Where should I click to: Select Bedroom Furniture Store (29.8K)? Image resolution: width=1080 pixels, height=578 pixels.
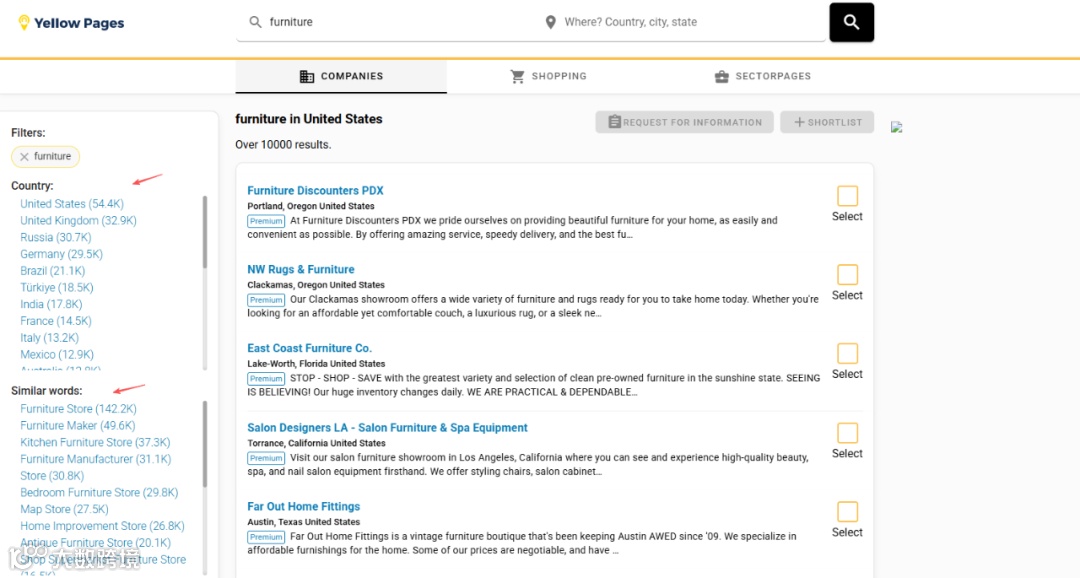pos(99,493)
